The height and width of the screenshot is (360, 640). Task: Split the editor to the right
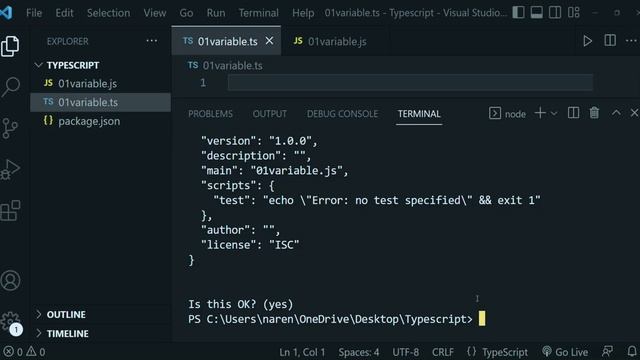coord(610,40)
